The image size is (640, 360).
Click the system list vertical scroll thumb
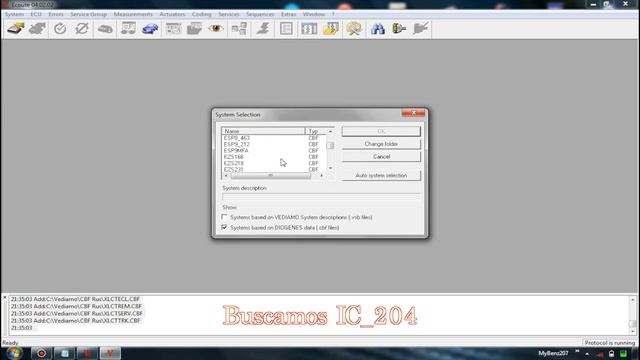[330, 145]
